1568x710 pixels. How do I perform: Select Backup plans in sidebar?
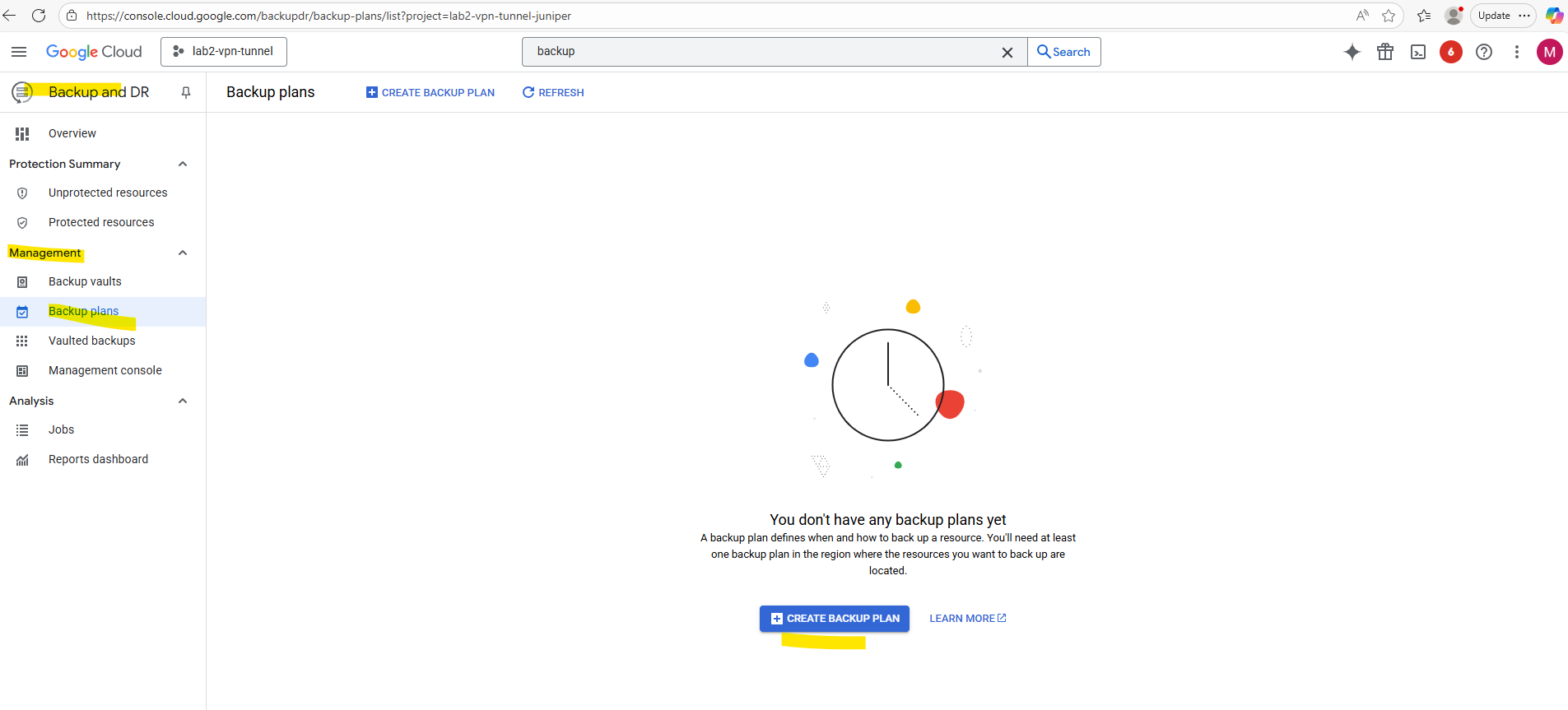pos(83,311)
